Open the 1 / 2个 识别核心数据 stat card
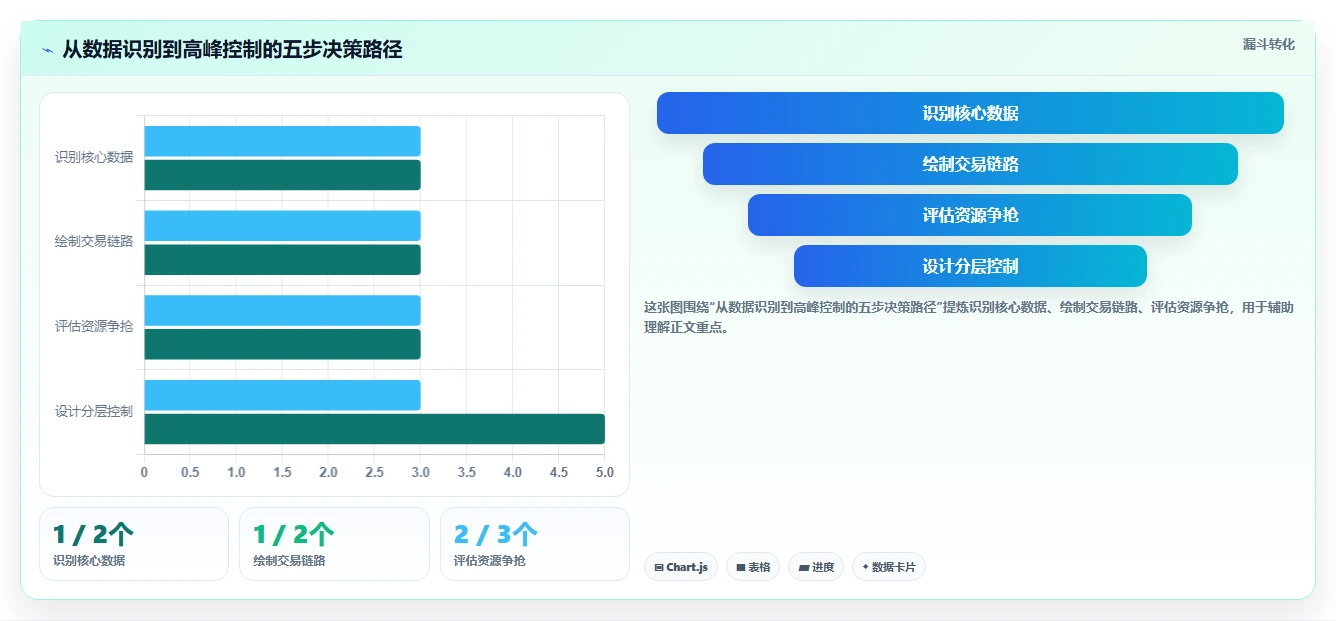Image resolution: width=1336 pixels, height=621 pixels. pyautogui.click(x=134, y=544)
